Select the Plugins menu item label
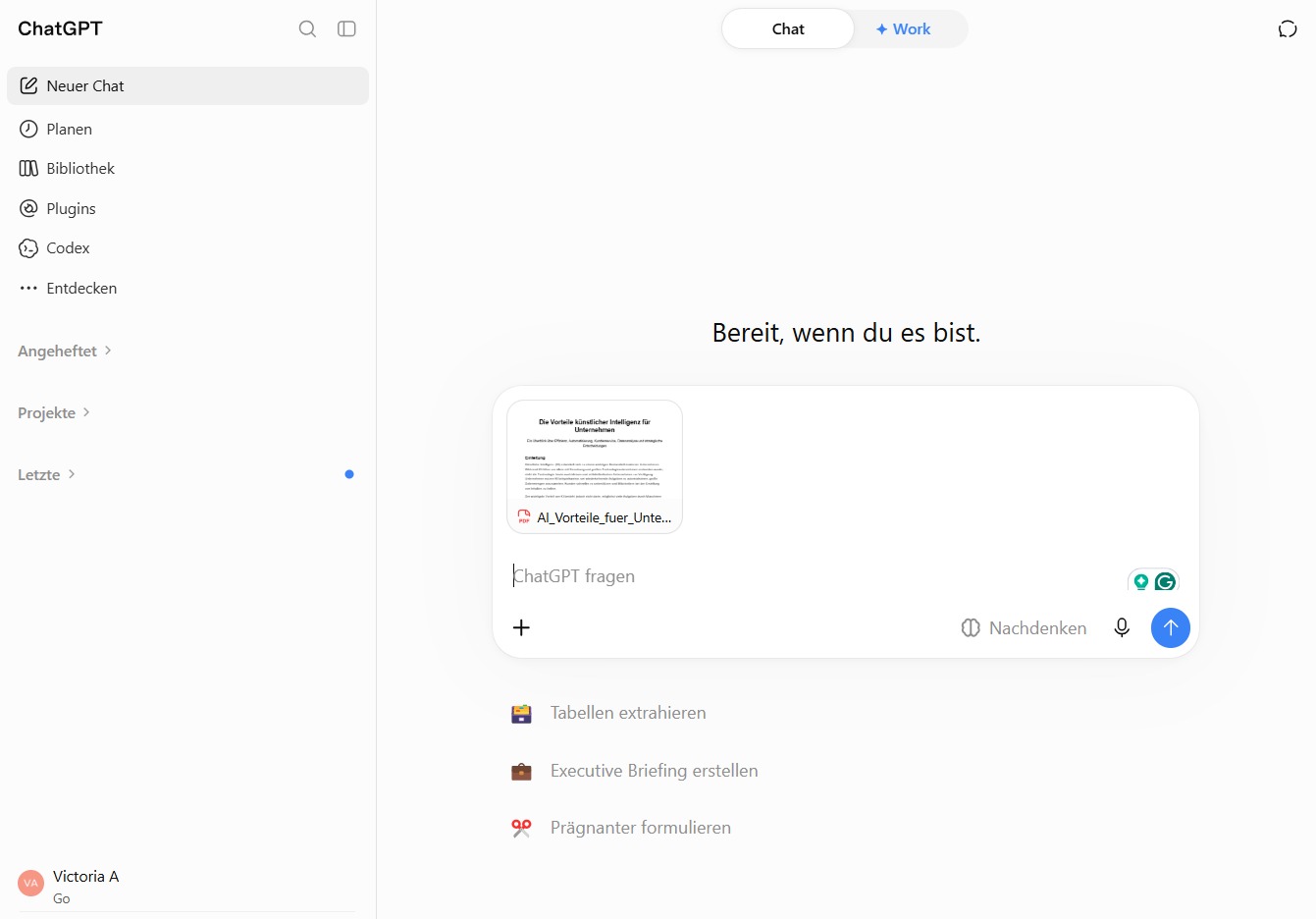The height and width of the screenshot is (919, 1316). click(x=71, y=208)
